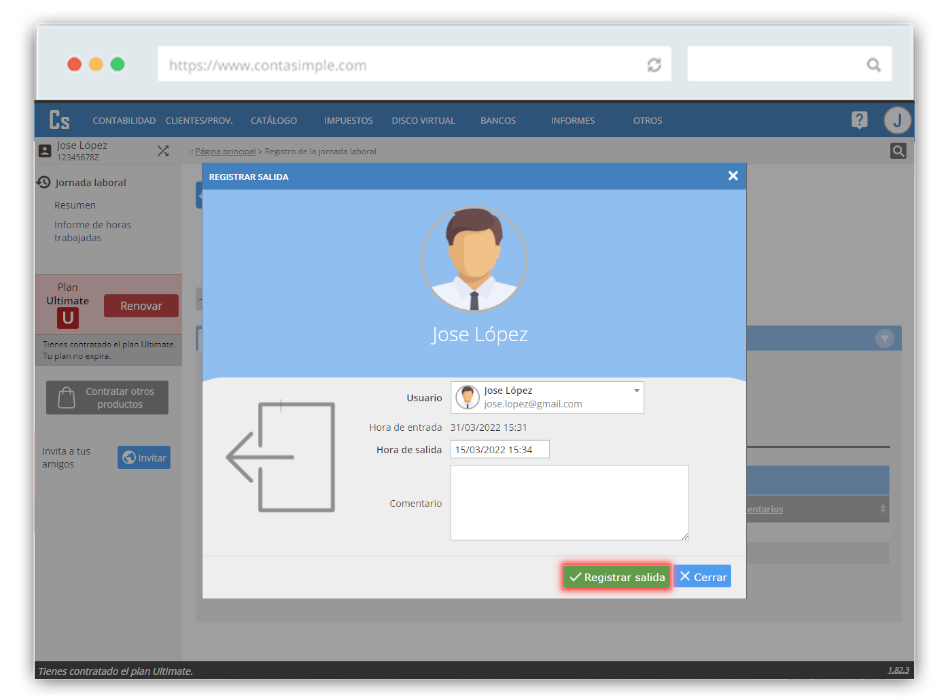Close the Registrar Salida dialog with X
The height and width of the screenshot is (699, 950).
[x=732, y=176]
